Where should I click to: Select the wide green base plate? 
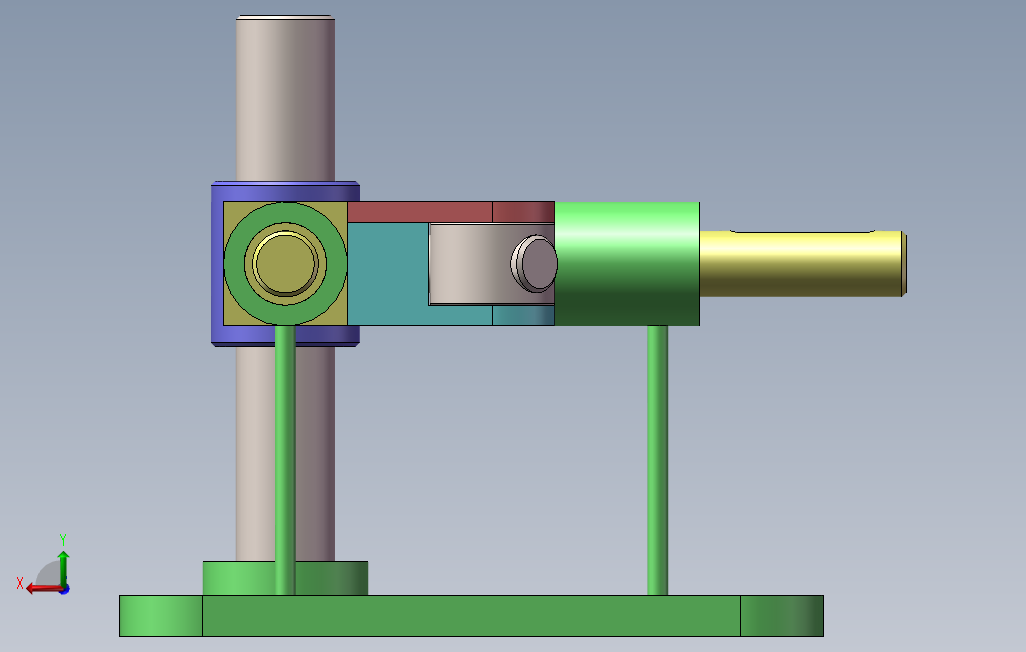pos(471,616)
